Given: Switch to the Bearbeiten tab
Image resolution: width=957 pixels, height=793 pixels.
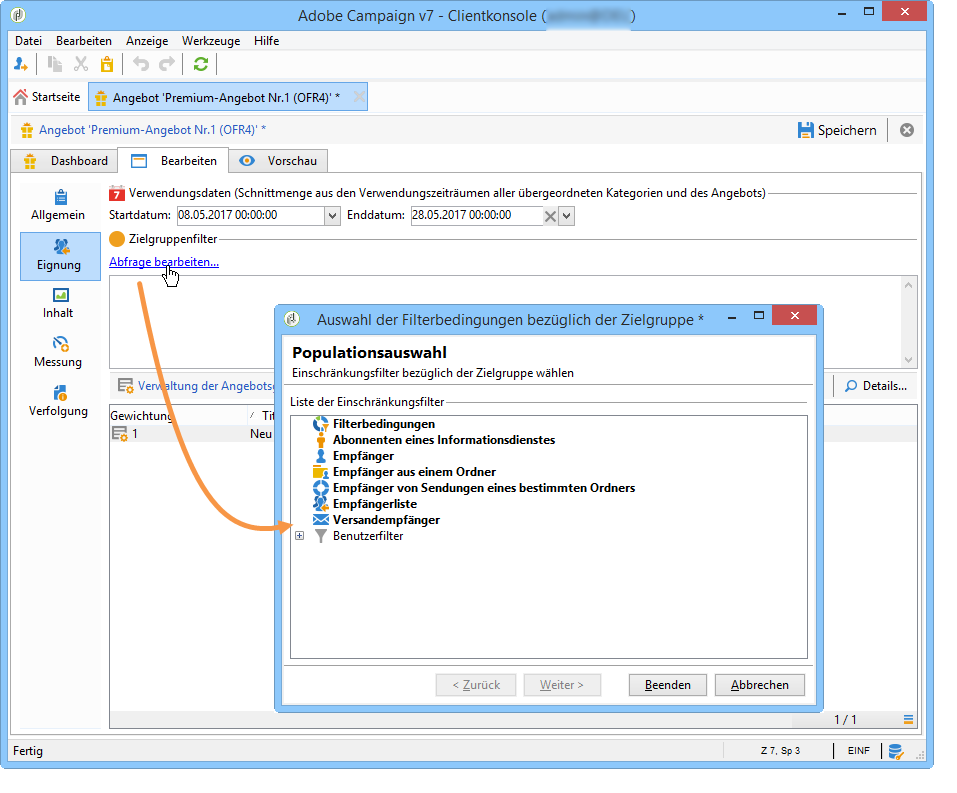Looking at the screenshot, I should click(x=174, y=161).
